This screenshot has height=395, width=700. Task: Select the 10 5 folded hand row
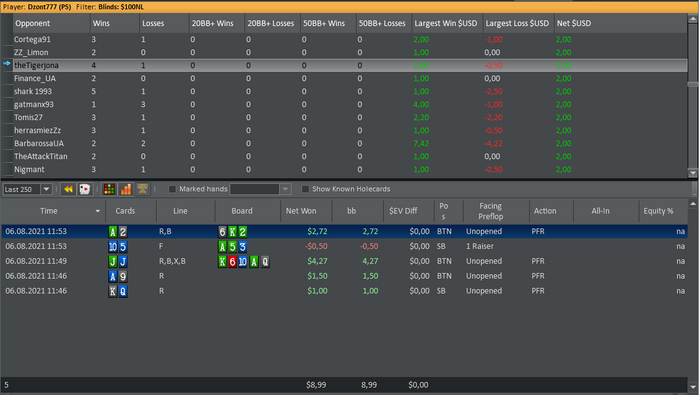344,246
